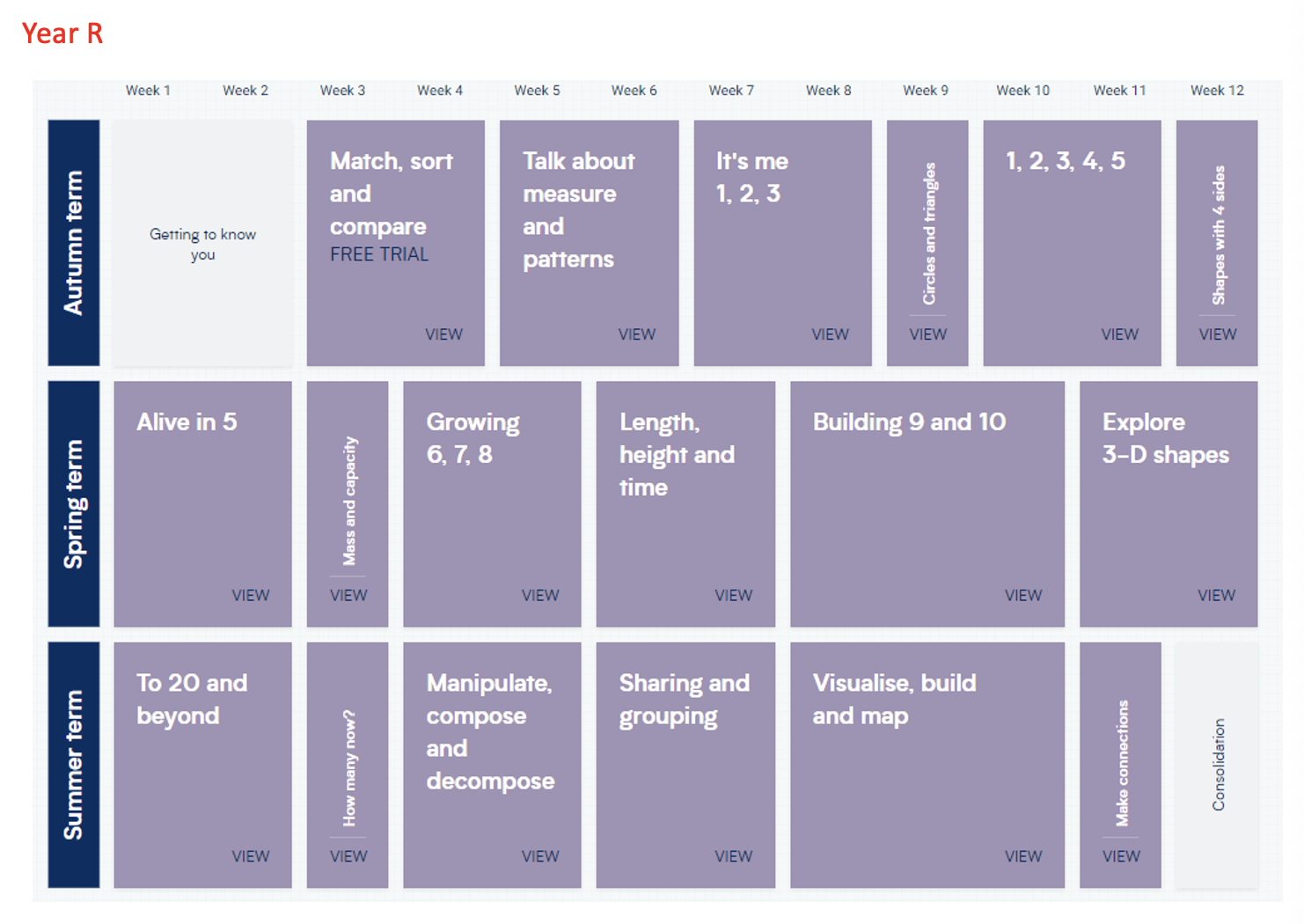Open VIEW link on Match, sort and compare
This screenshot has height=924, width=1304.
tap(443, 334)
